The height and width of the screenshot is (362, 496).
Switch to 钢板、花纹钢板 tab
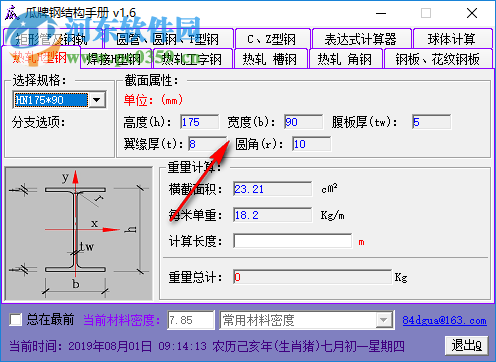[x=438, y=59]
